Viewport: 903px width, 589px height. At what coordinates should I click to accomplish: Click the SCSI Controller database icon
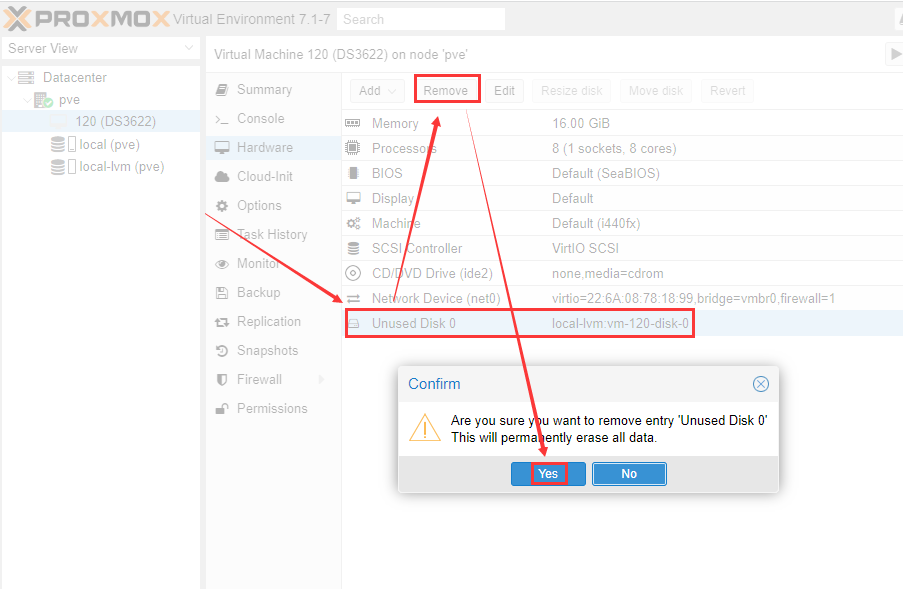pos(353,248)
